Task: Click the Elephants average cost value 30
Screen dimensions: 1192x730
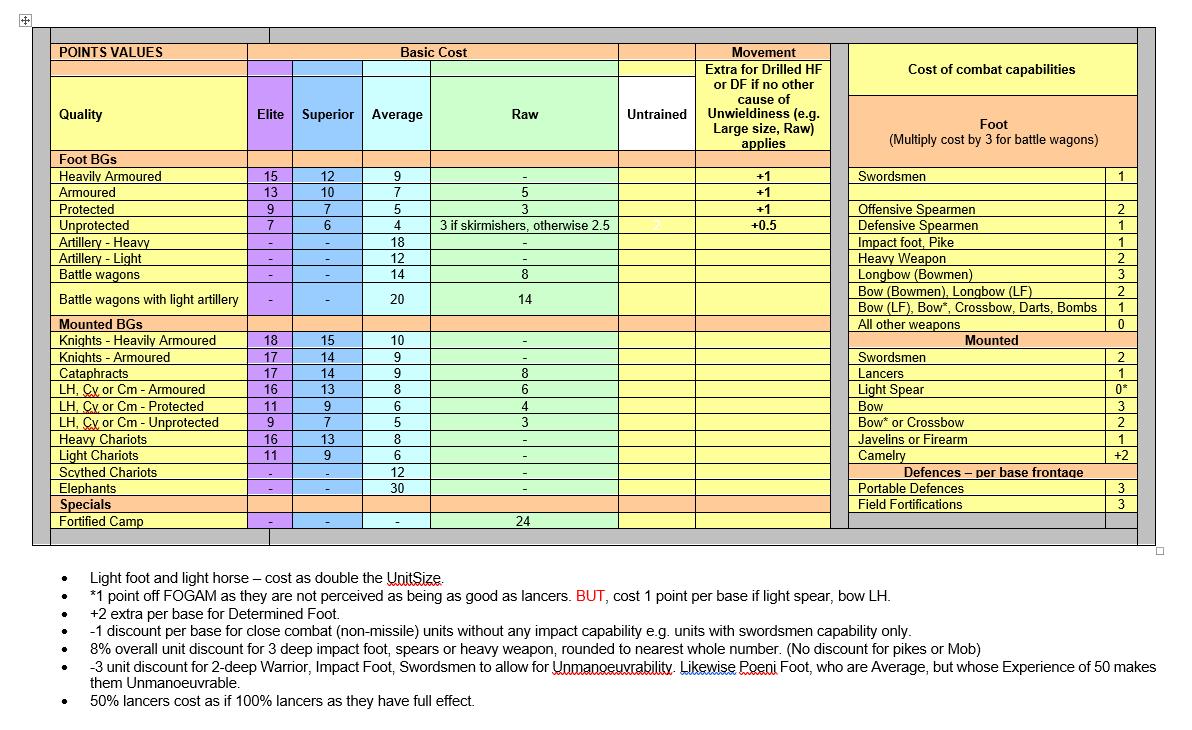Action: 397,488
